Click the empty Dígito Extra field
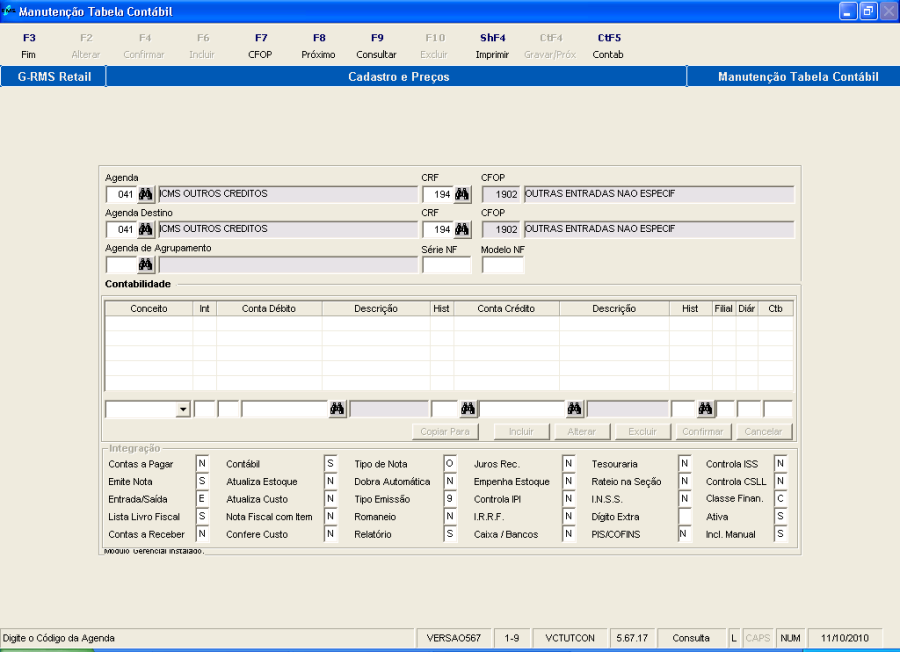900x652 pixels. pyautogui.click(x=685, y=517)
